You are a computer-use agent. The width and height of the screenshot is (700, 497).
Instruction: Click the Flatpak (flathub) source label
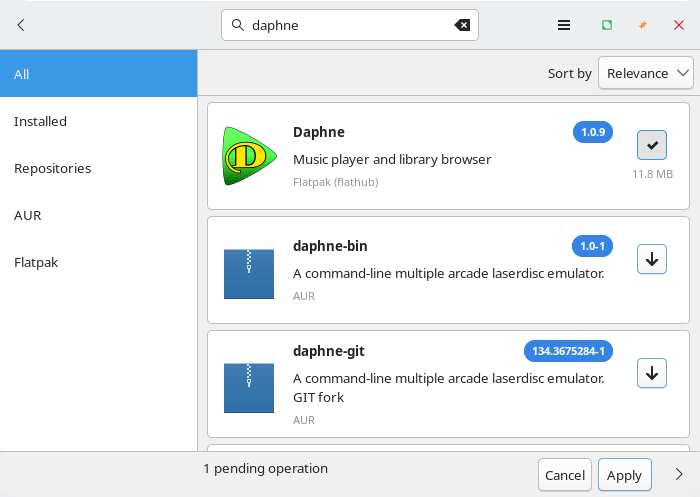tap(336, 182)
